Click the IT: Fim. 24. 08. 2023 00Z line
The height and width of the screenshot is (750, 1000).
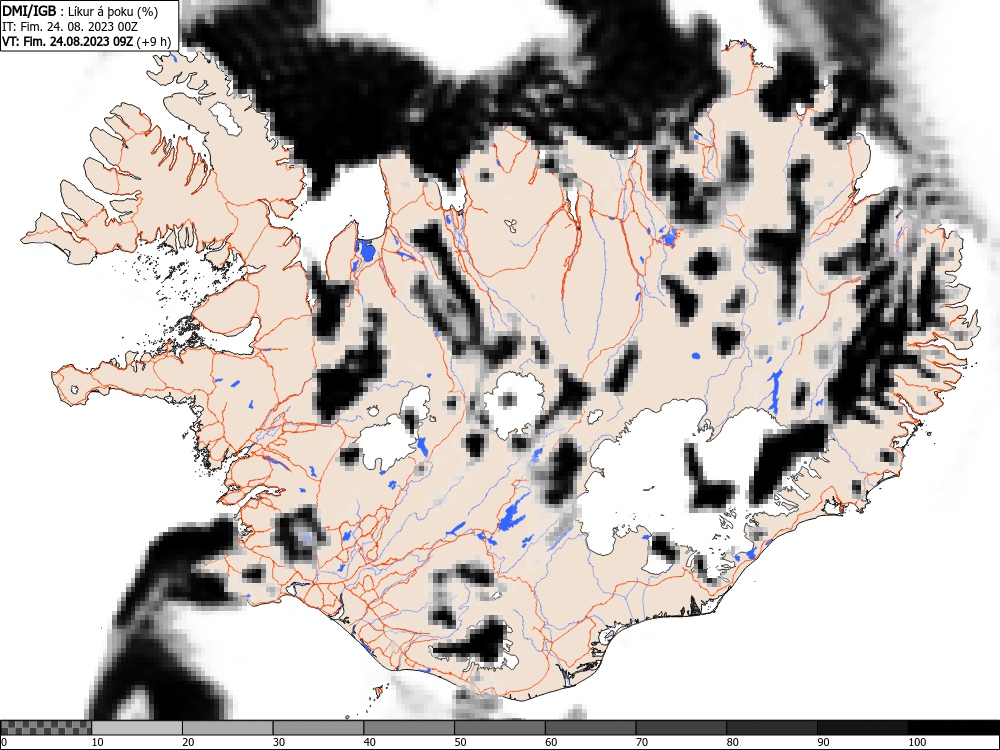point(70,27)
